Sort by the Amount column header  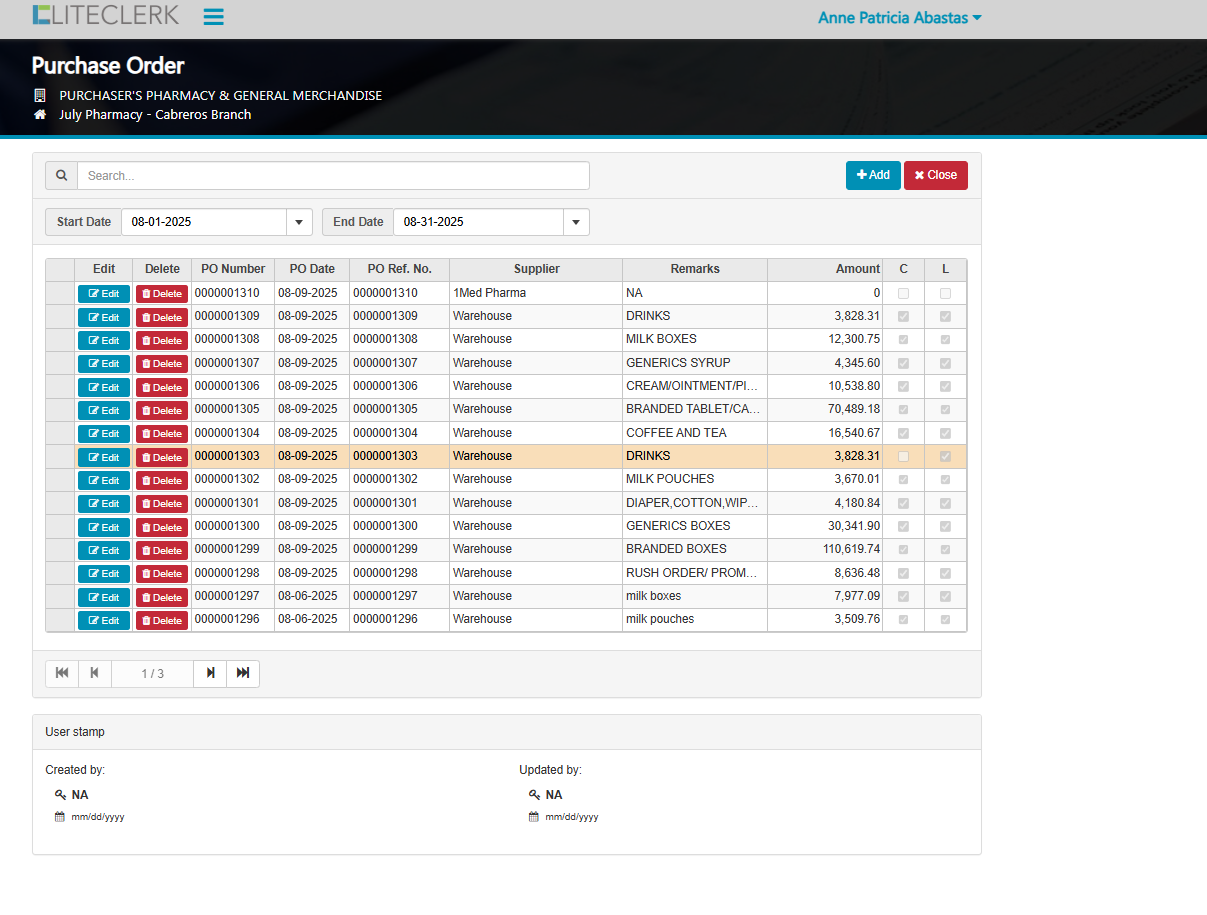coord(824,269)
